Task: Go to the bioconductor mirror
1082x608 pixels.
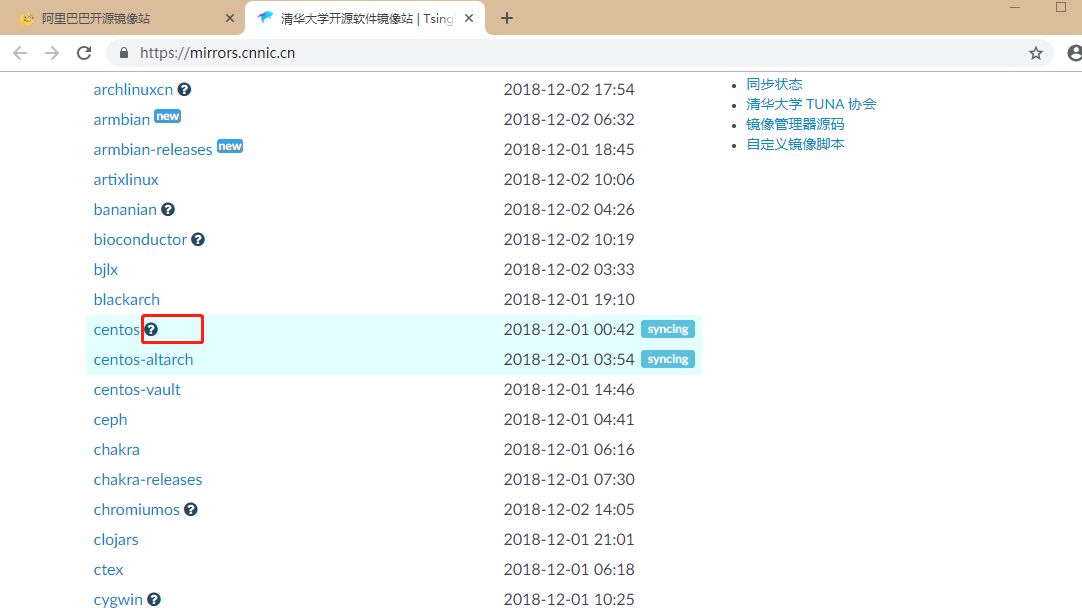Action: [x=140, y=239]
